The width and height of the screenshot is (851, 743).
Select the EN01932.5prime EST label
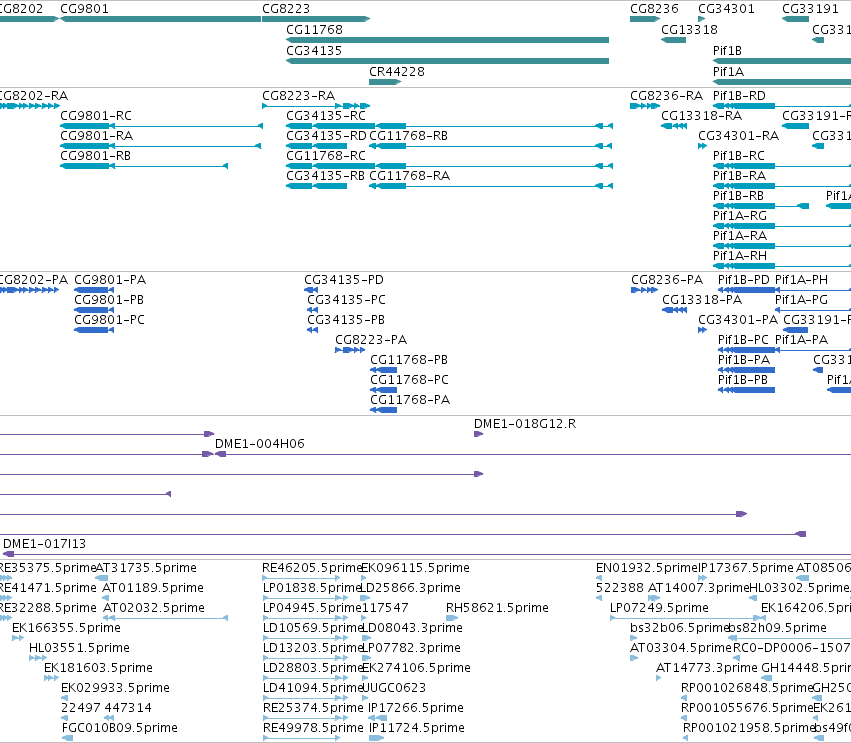pyautogui.click(x=646, y=568)
